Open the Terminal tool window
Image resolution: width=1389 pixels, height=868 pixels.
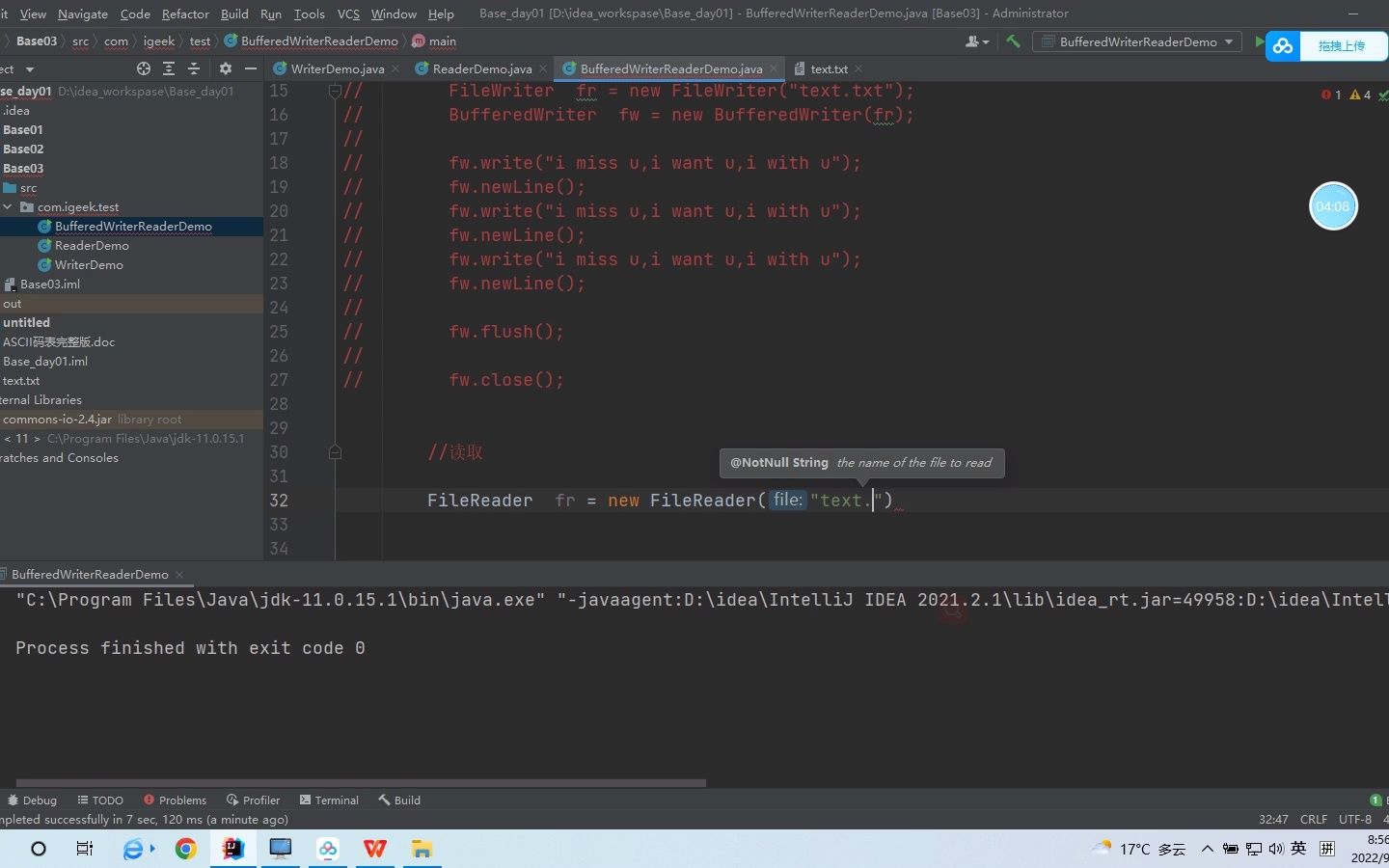coord(329,800)
